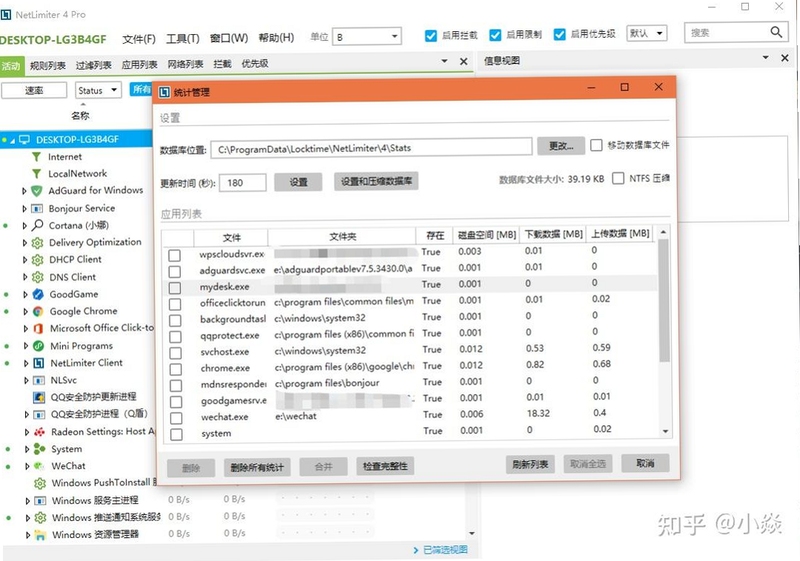This screenshot has height=561, width=800.
Task: Click the Google Chrome icon in tree
Action: tap(38, 311)
